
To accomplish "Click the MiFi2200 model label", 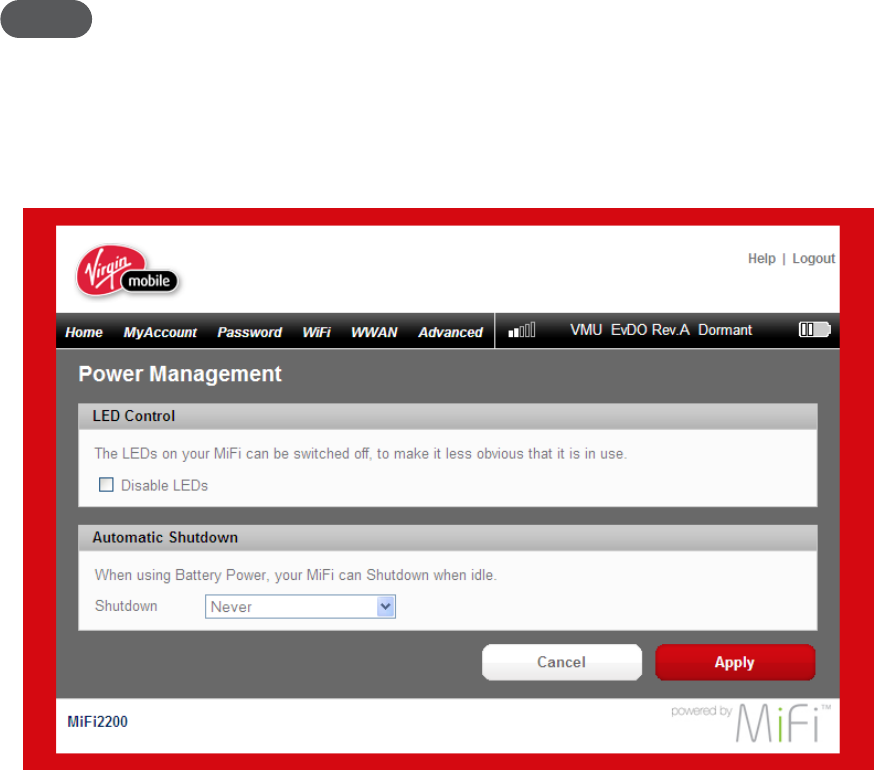I will pos(98,721).
